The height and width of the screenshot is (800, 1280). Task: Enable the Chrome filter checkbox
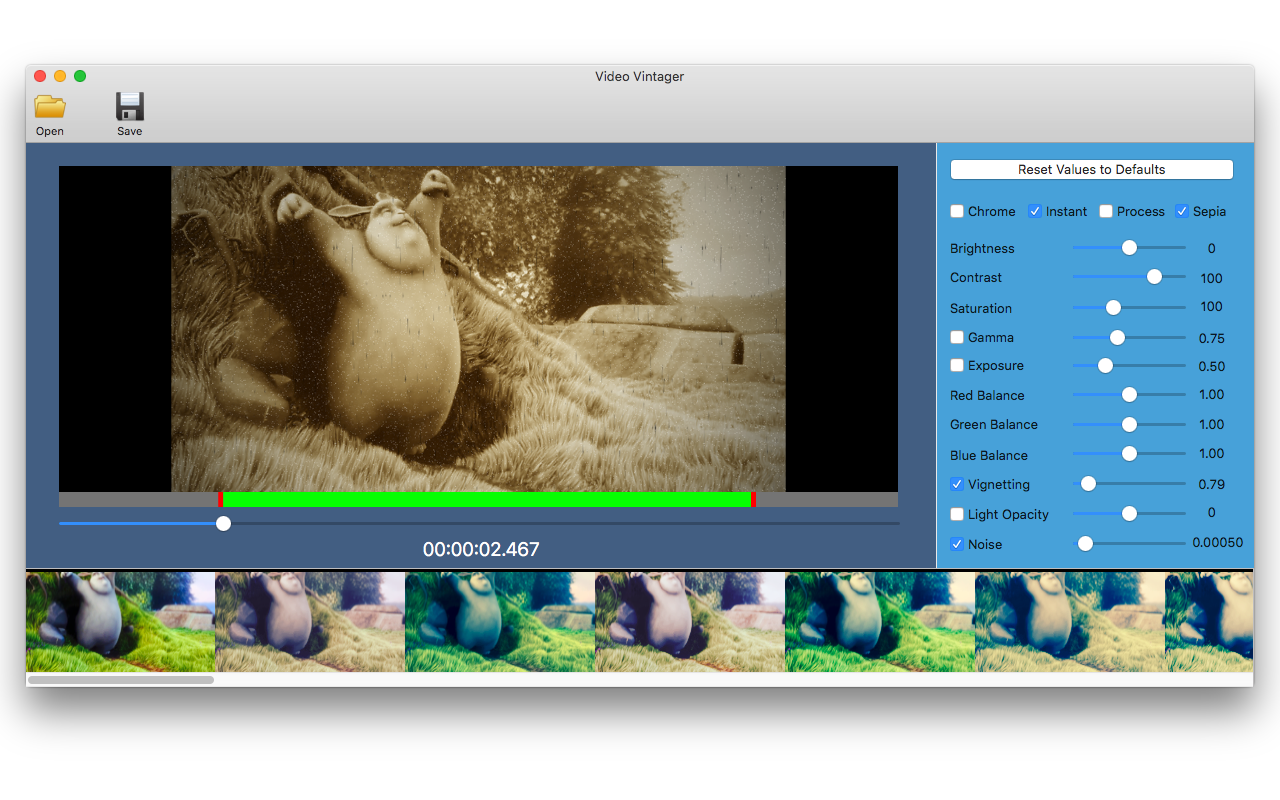click(957, 211)
